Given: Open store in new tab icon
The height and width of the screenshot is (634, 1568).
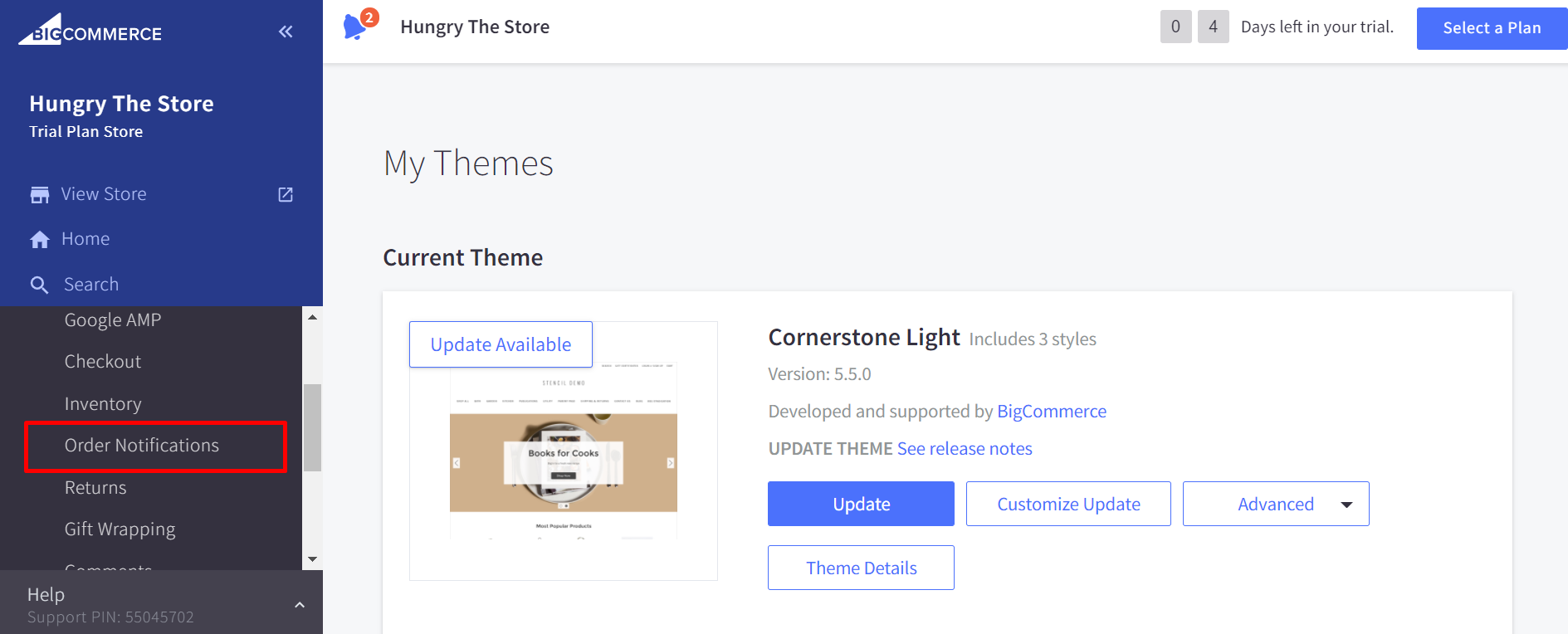Looking at the screenshot, I should coord(286,194).
